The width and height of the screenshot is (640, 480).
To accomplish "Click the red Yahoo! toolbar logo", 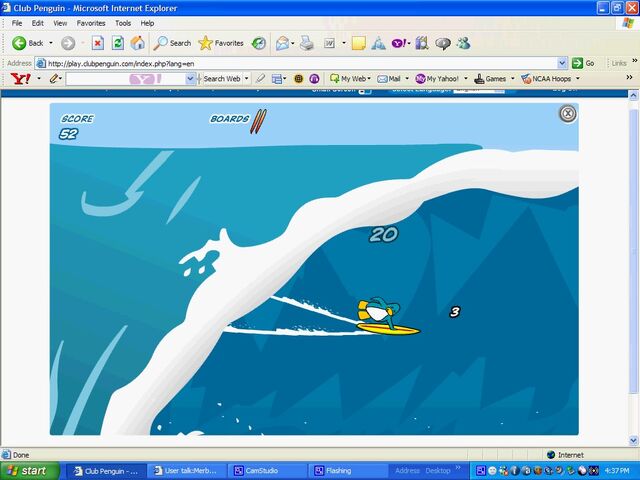I will (x=20, y=78).
